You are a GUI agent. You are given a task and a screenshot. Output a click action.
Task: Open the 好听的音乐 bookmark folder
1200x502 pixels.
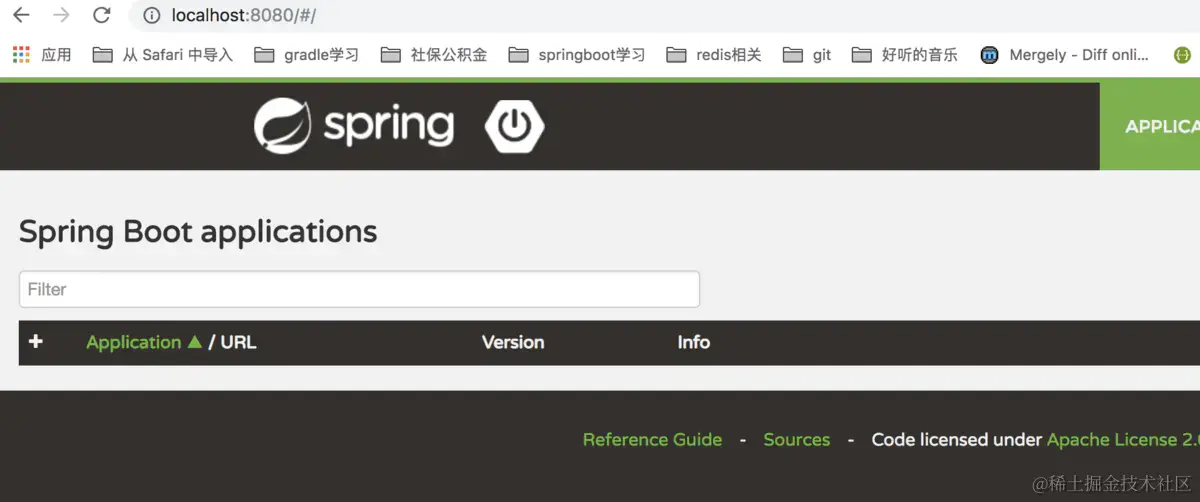tap(905, 55)
